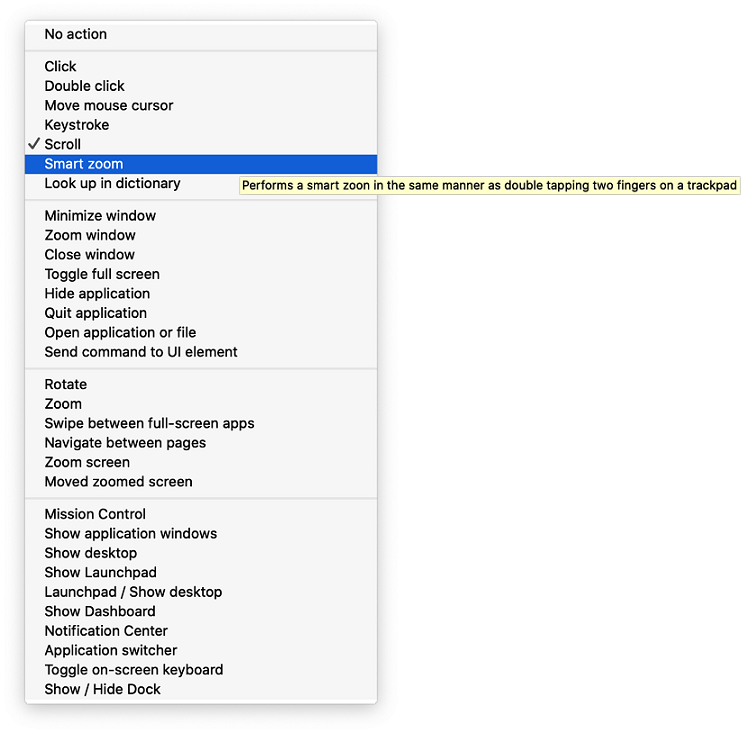Choose Swipe between full-screen apps
Image resolution: width=750 pixels, height=733 pixels.
point(201,423)
